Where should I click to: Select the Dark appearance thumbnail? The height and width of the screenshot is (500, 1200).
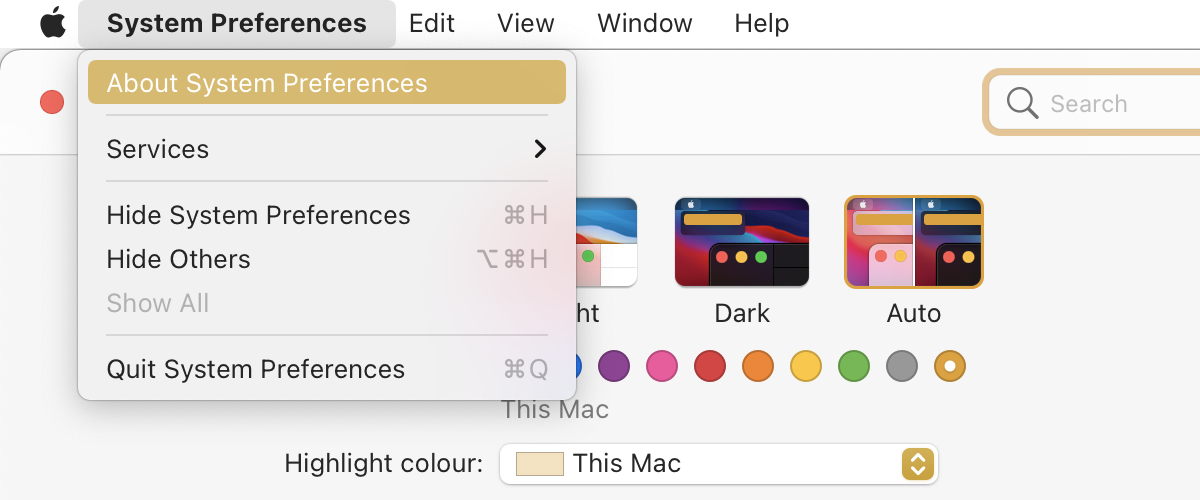tap(742, 242)
